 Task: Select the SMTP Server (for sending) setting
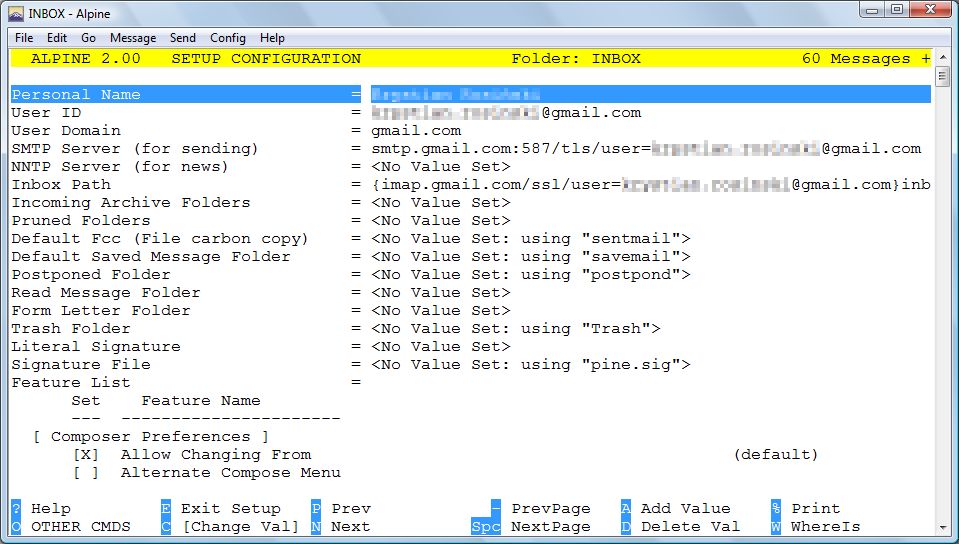click(x=135, y=149)
